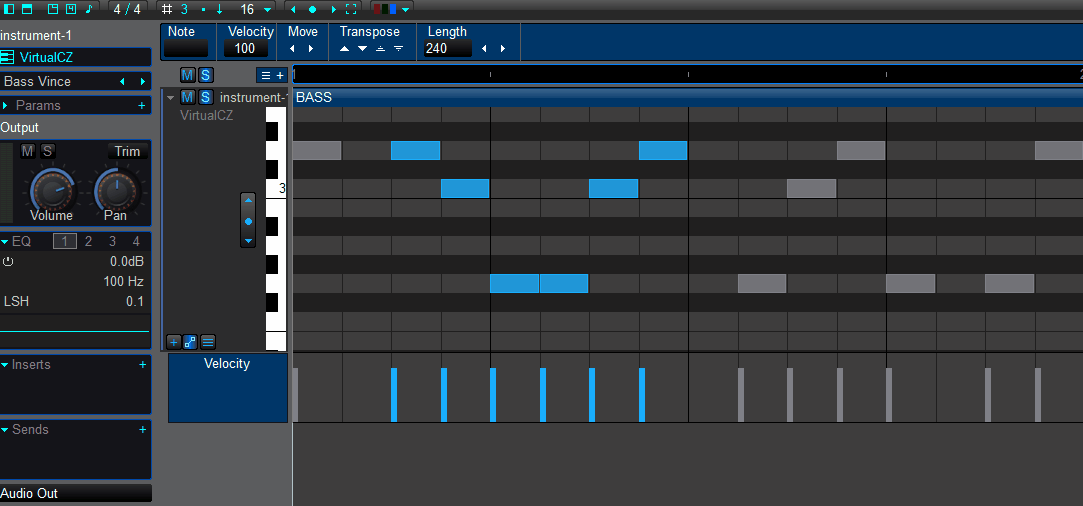Click the Velocity field showing 100
Viewport: 1083px width, 506px height.
245,48
